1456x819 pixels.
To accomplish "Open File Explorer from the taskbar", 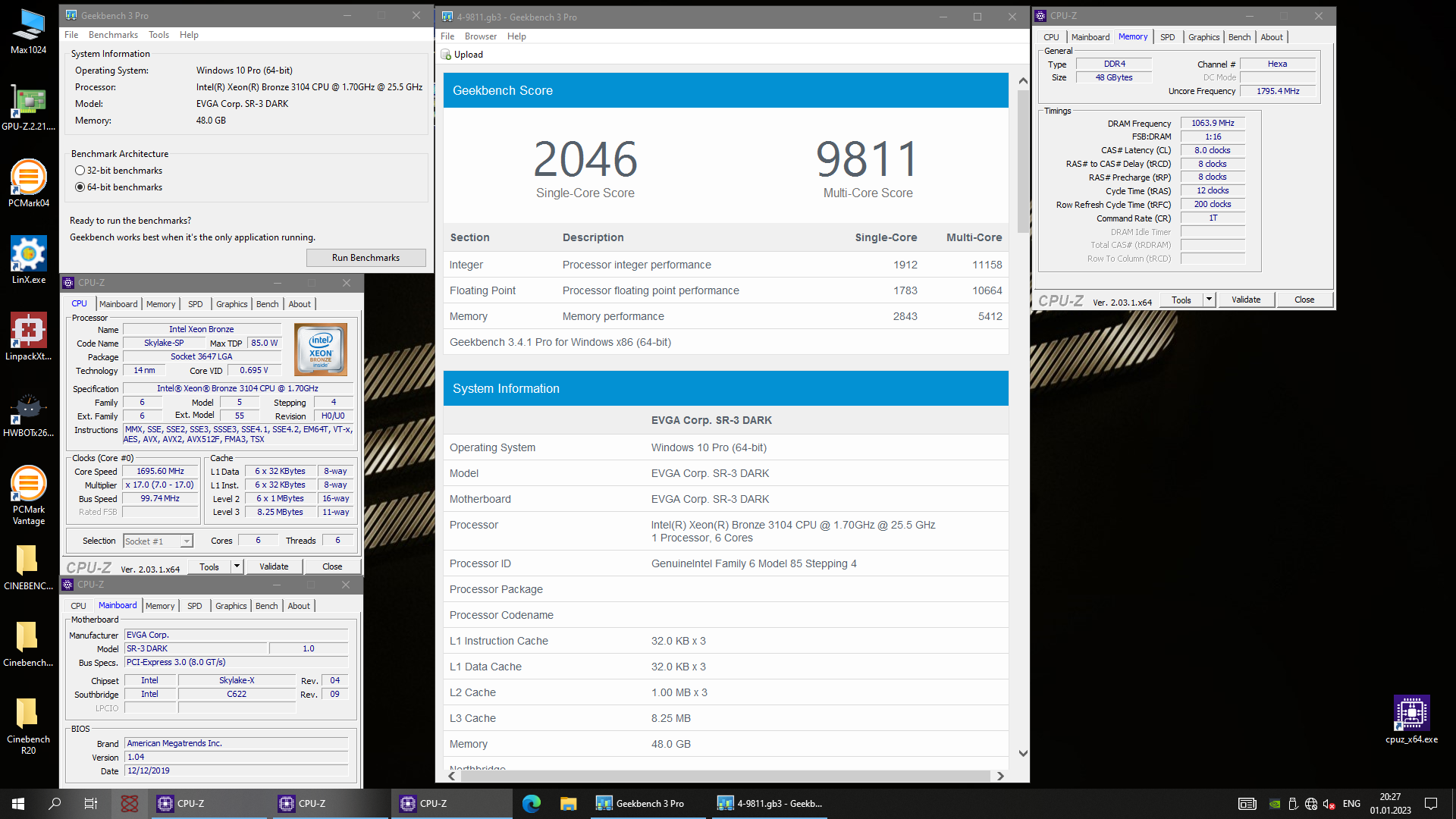I will coord(568,804).
